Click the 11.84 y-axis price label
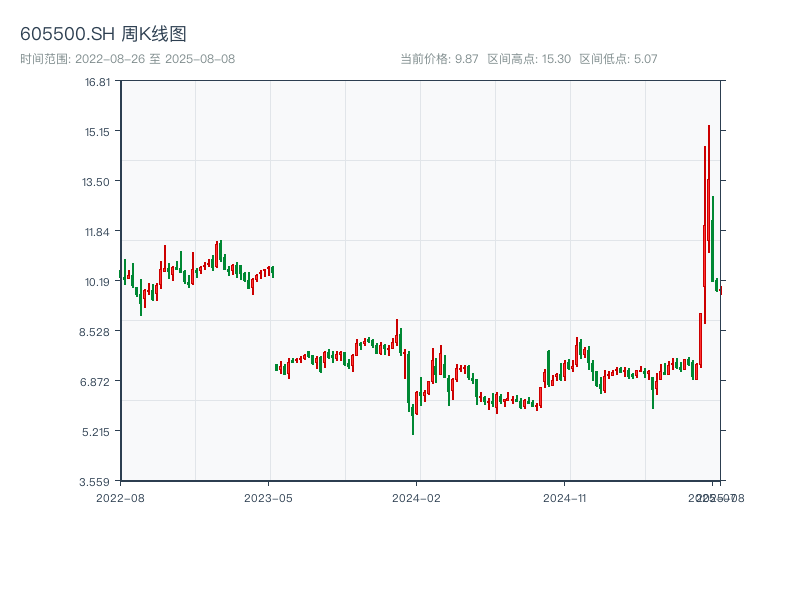This screenshot has height=600, width=800. [x=97, y=232]
